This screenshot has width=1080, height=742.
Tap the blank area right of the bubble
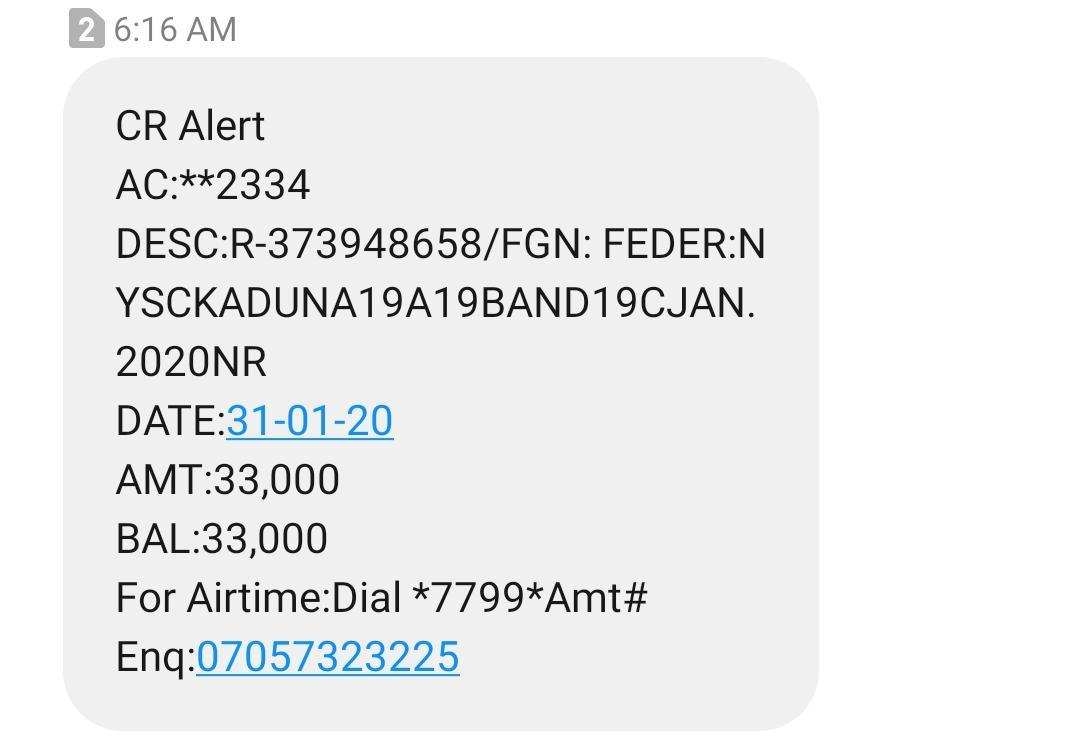(950, 400)
